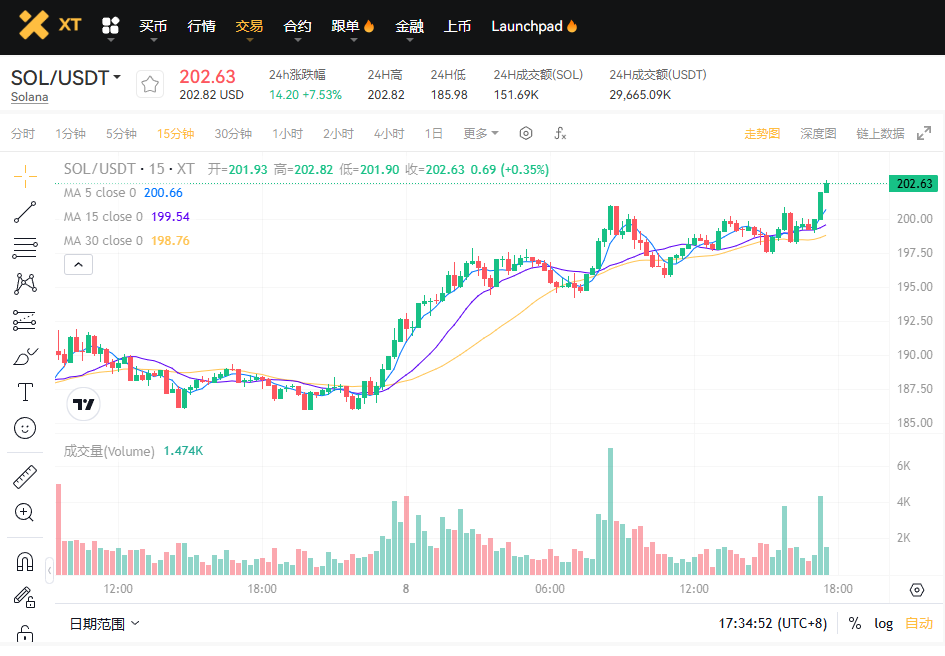Select the zoom in tool
Screen dimensions: 945x656
(25, 512)
